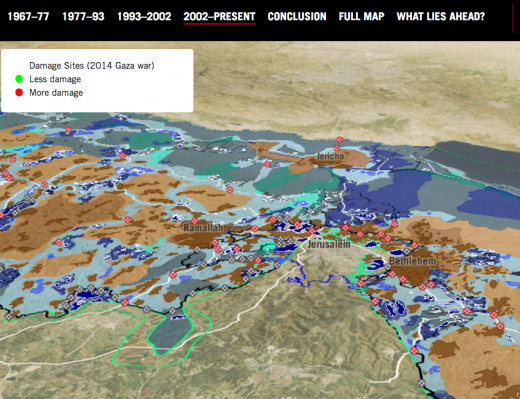Select grey marker atop the green-outlined enclave
This screenshot has height=399, width=520.
pyautogui.click(x=172, y=311)
